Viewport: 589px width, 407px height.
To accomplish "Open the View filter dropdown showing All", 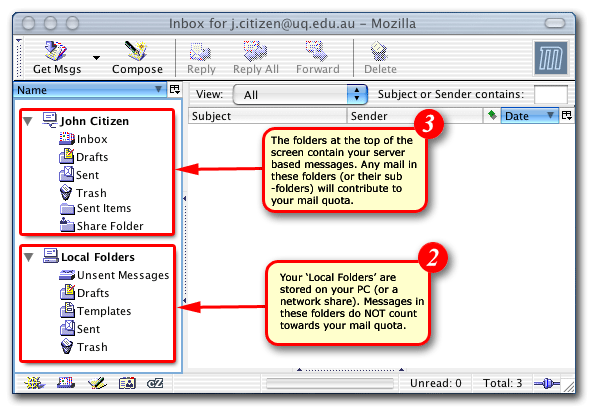I will (300, 94).
